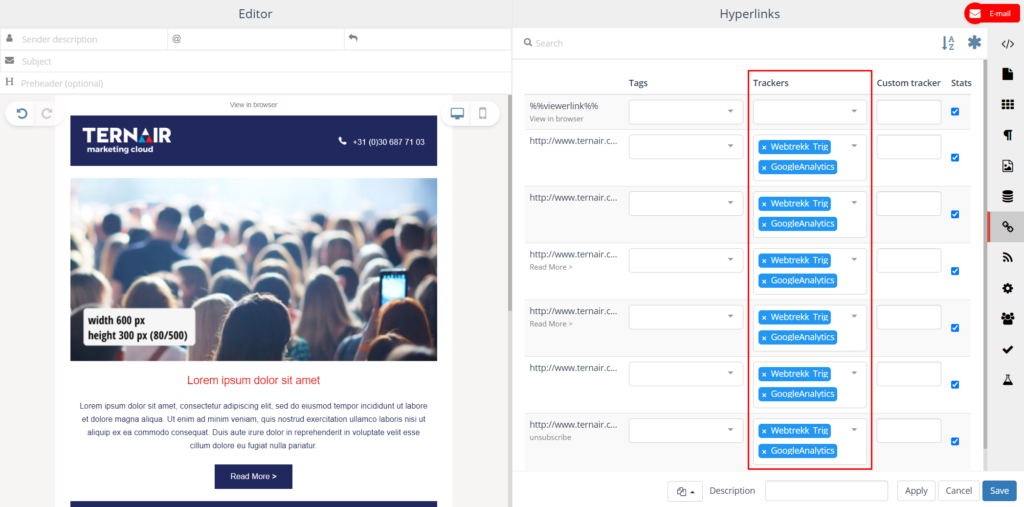The width and height of the screenshot is (1024, 507).
Task: Save the hyperlink settings
Action: [999, 491]
